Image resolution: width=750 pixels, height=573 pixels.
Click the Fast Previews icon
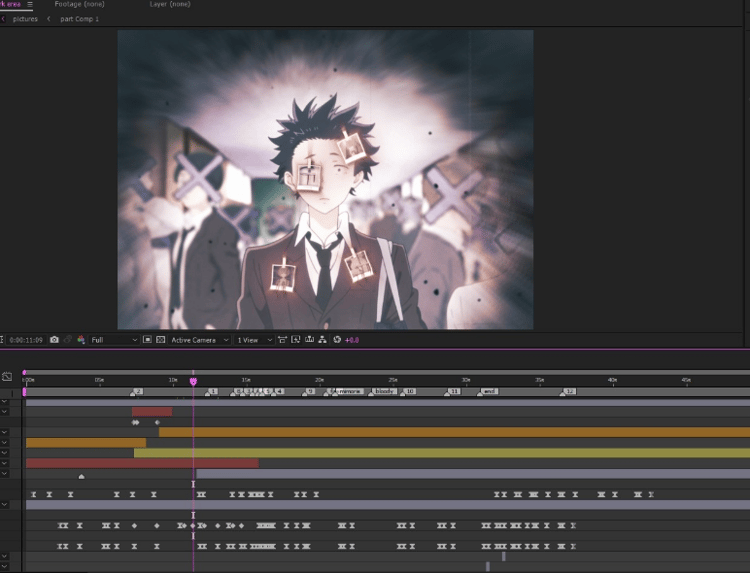(296, 340)
